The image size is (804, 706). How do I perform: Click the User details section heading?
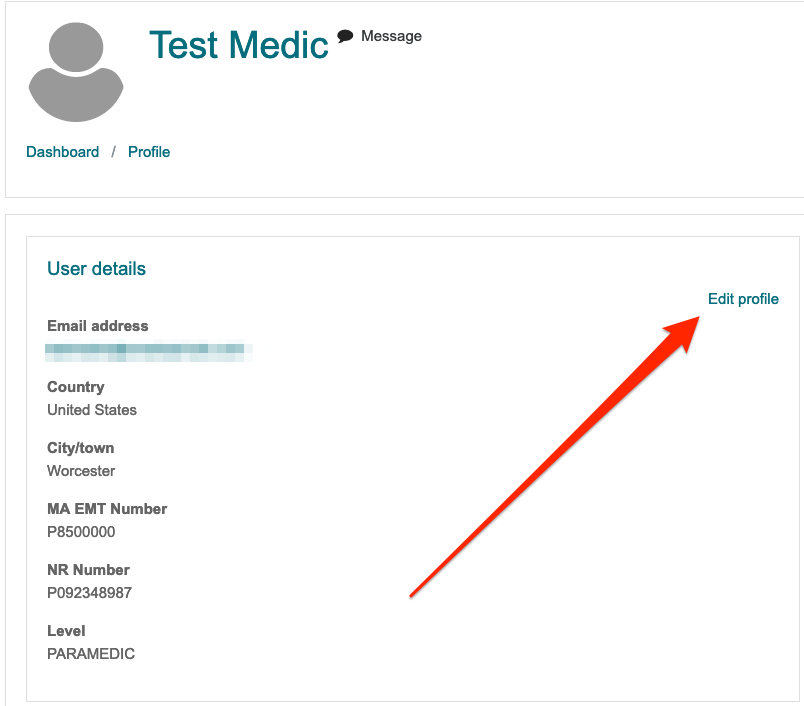coord(96,269)
